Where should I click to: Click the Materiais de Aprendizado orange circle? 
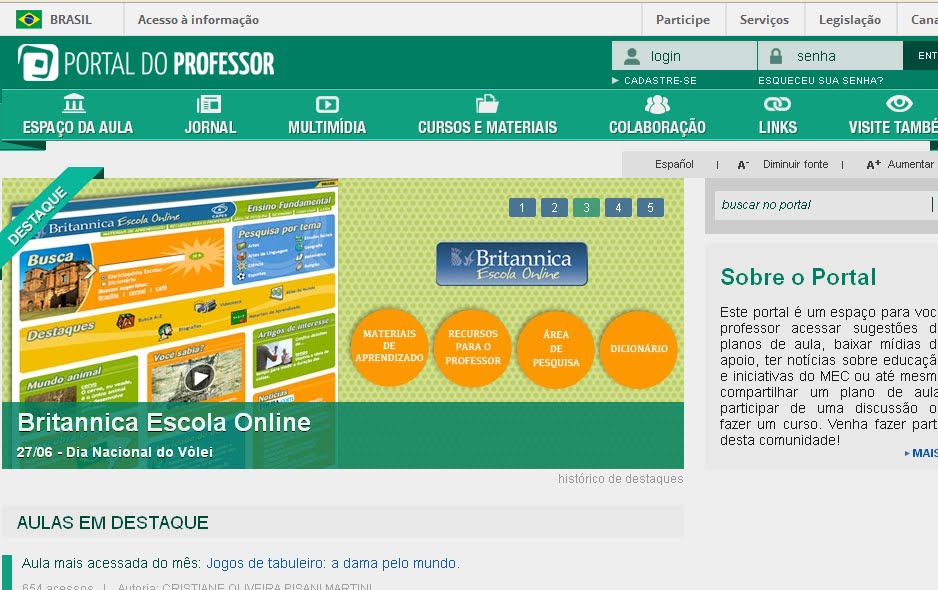click(x=389, y=347)
